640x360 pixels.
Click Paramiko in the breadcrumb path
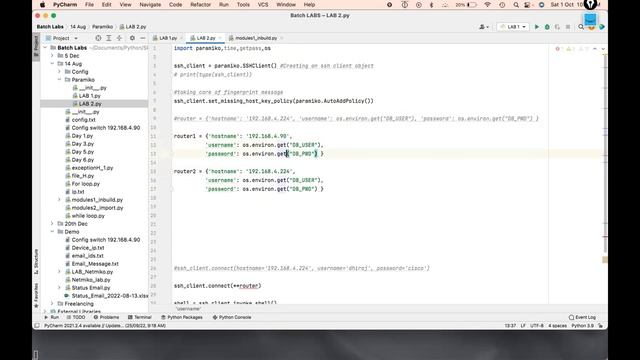[x=102, y=27]
